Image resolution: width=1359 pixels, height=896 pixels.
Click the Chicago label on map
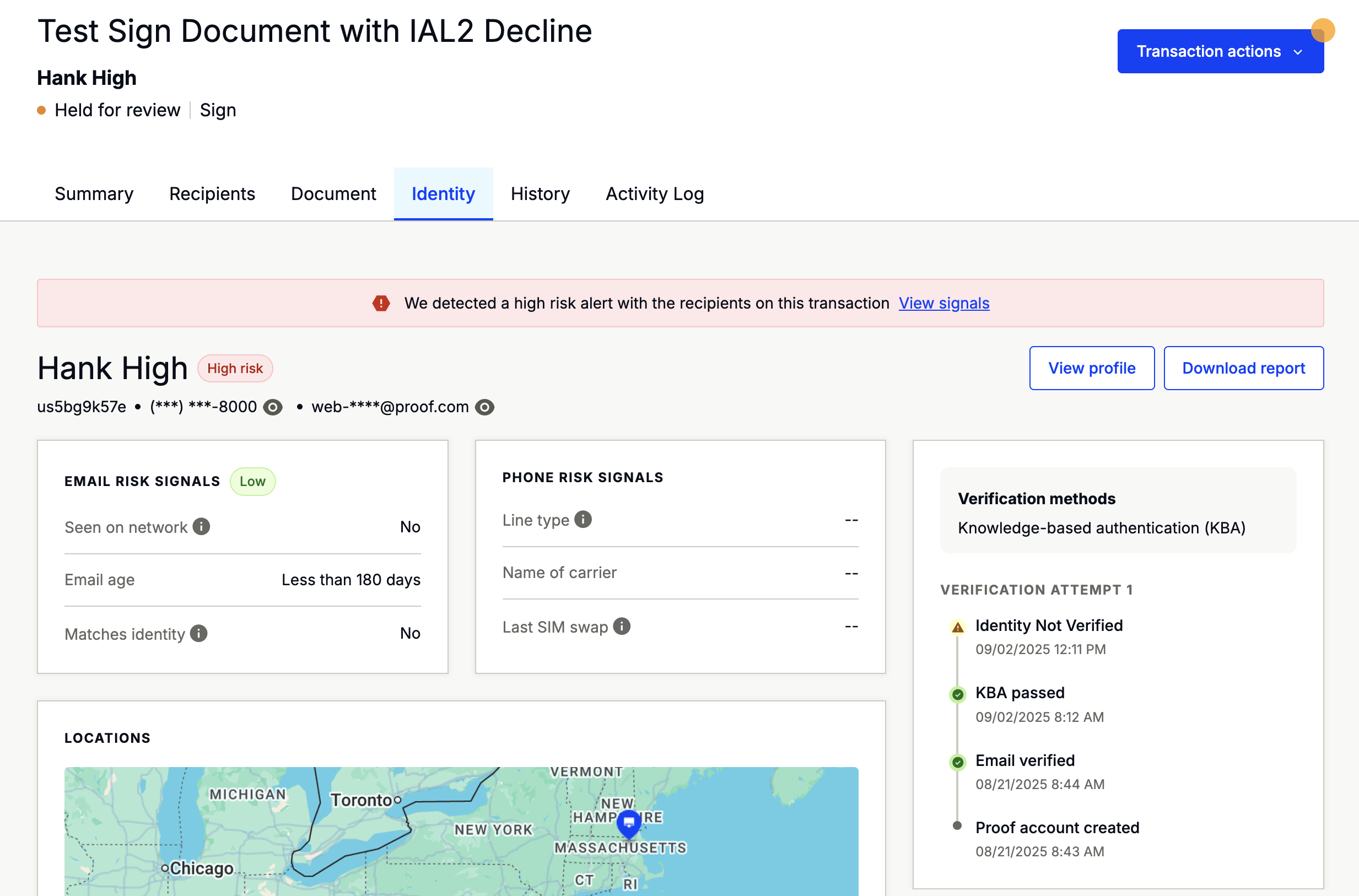coord(201,868)
